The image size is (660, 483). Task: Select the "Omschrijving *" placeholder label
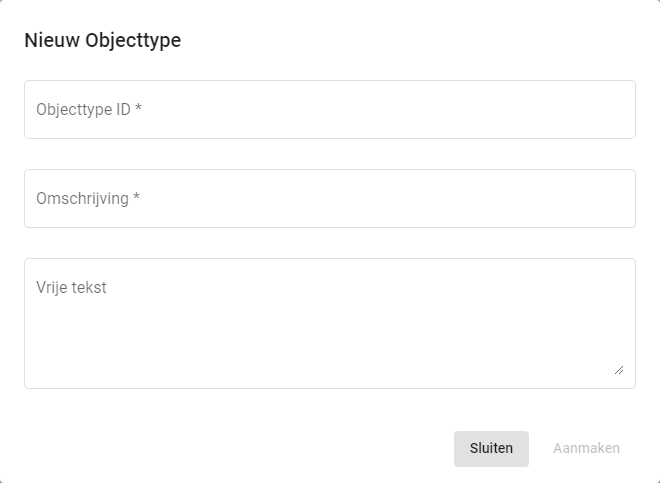(x=88, y=198)
